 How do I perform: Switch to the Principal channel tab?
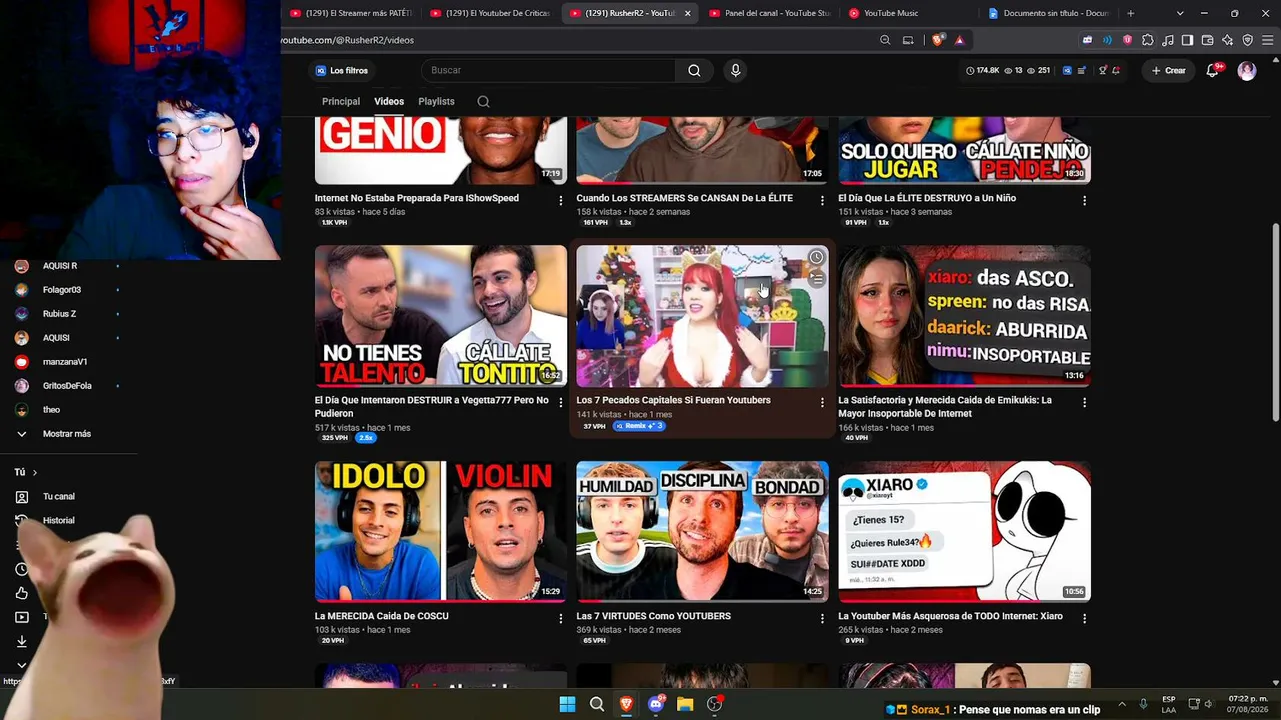click(x=341, y=102)
